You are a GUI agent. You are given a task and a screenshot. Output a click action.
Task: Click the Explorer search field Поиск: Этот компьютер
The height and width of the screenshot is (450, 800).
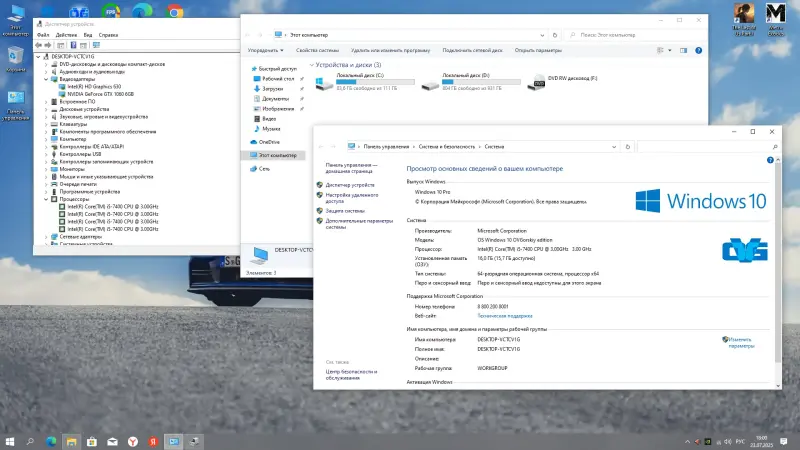[x=635, y=35]
